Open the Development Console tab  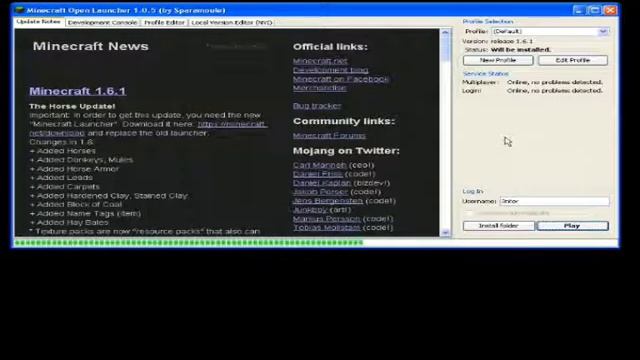102,22
